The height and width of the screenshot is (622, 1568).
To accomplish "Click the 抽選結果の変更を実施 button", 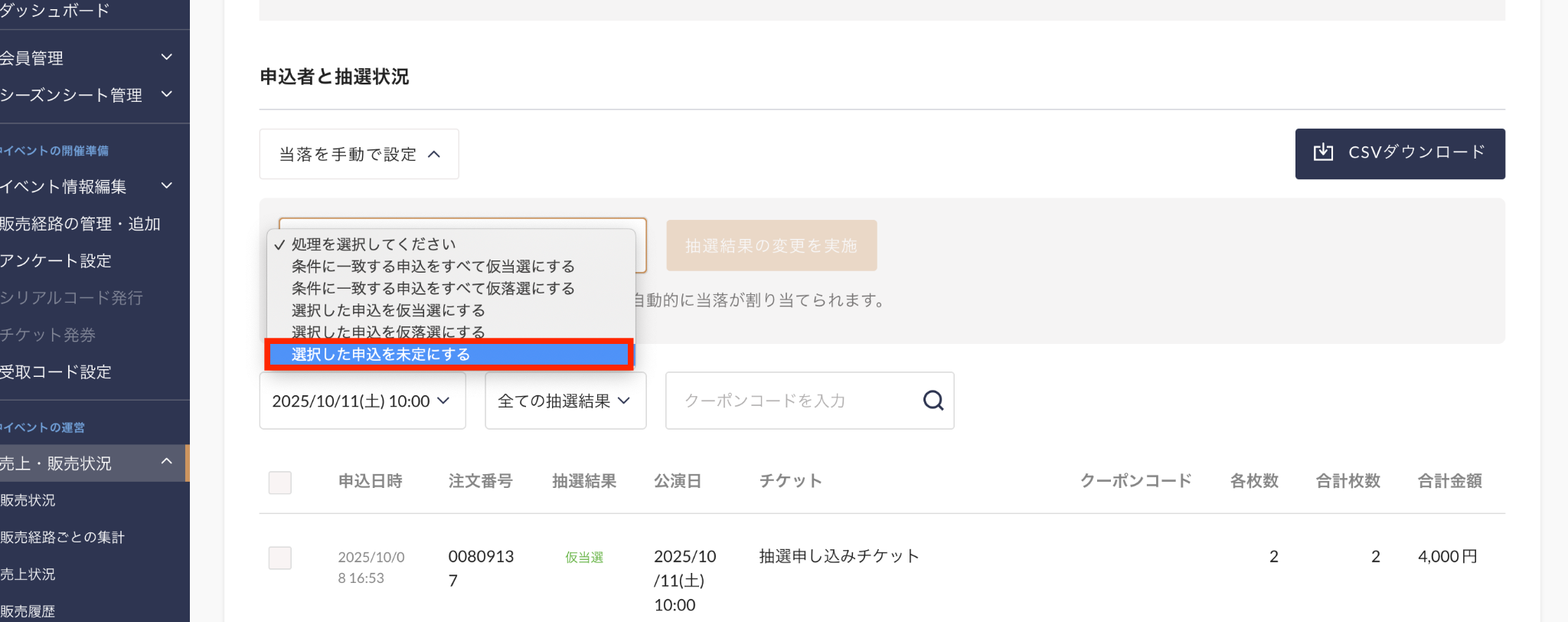I will point(771,246).
